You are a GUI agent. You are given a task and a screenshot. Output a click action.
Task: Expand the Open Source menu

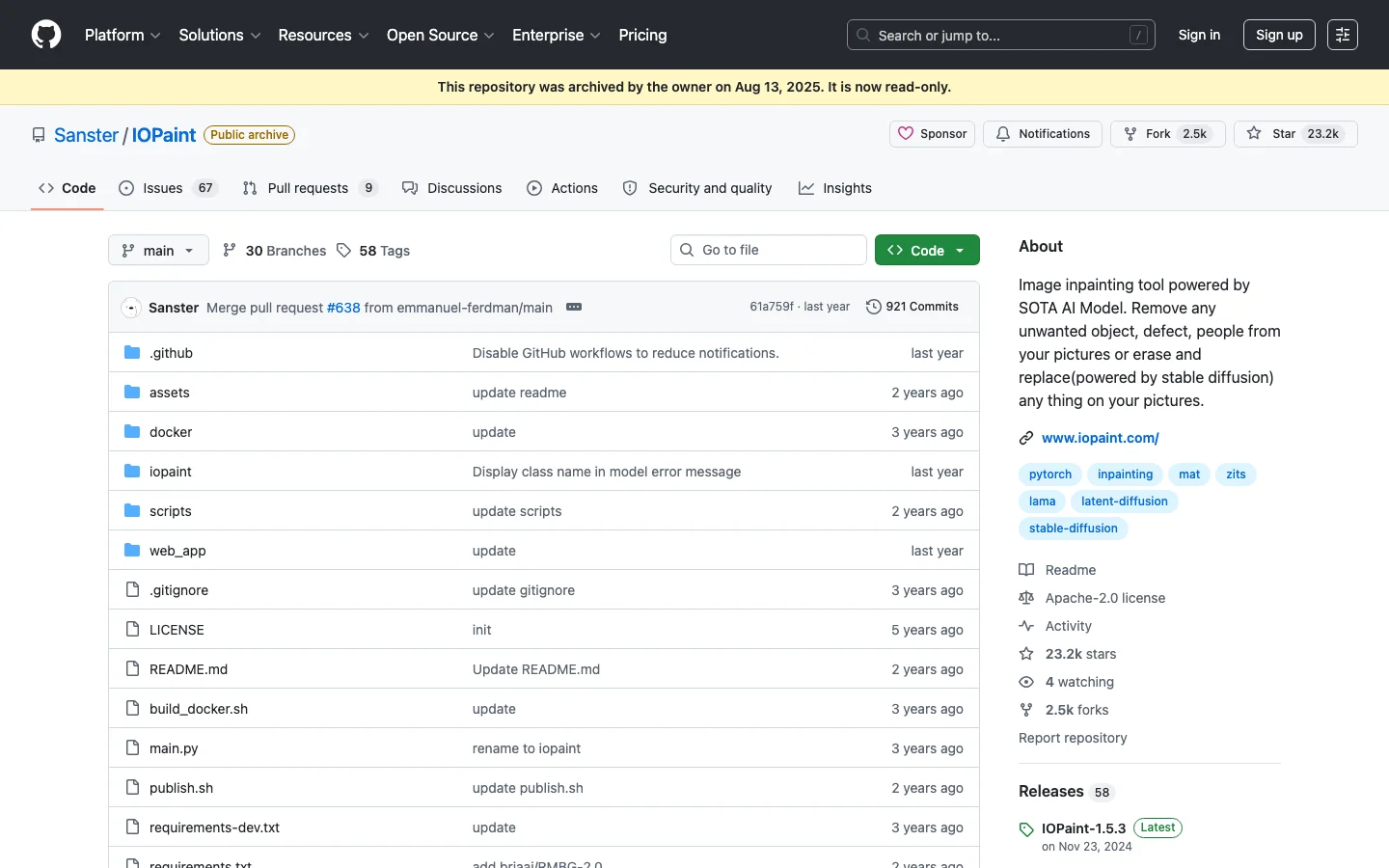tap(441, 35)
